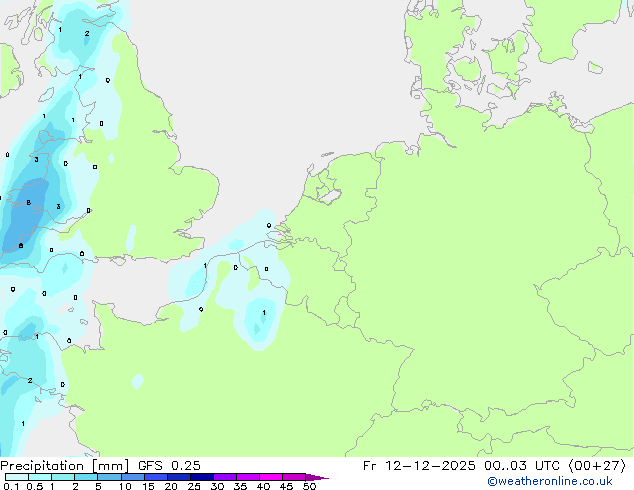The height and width of the screenshot is (490, 634).
Task: Select the legend swatch between 45 and 50
Action: [294, 477]
